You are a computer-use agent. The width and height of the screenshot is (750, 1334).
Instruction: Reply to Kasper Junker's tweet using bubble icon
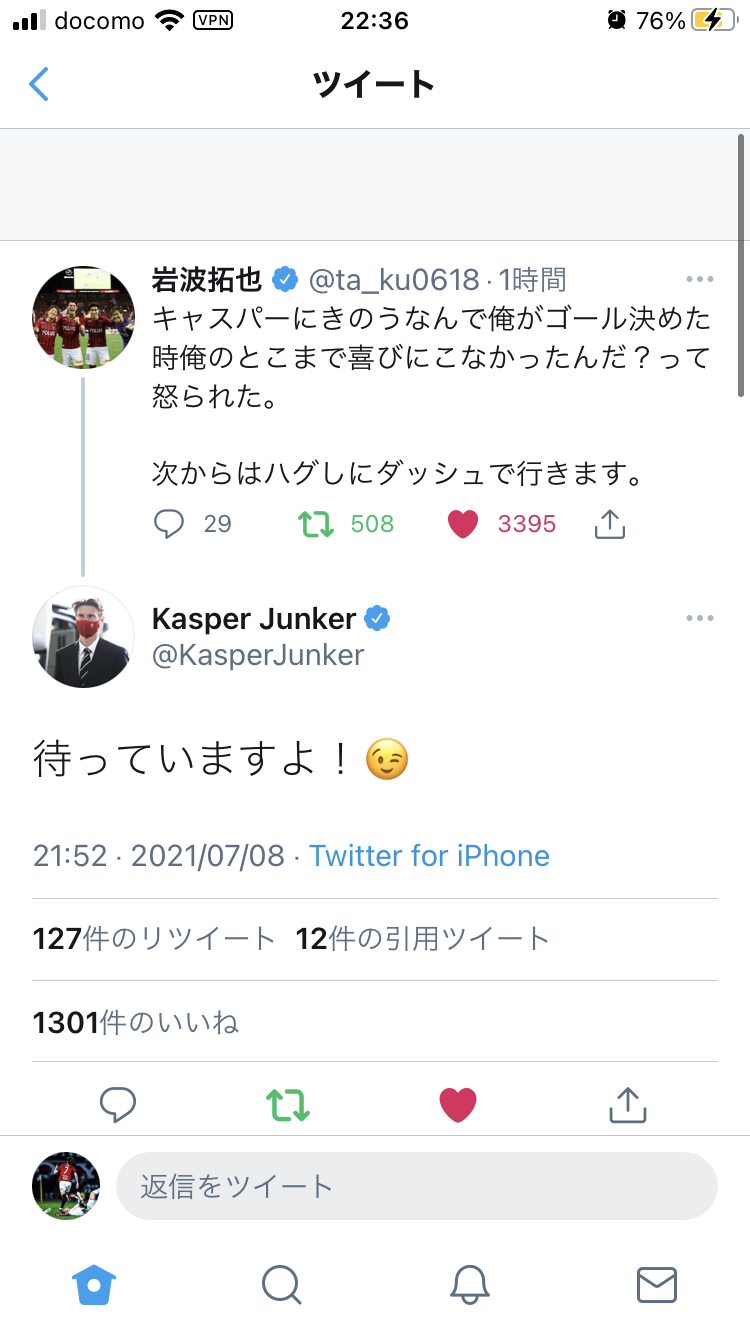click(x=118, y=1104)
